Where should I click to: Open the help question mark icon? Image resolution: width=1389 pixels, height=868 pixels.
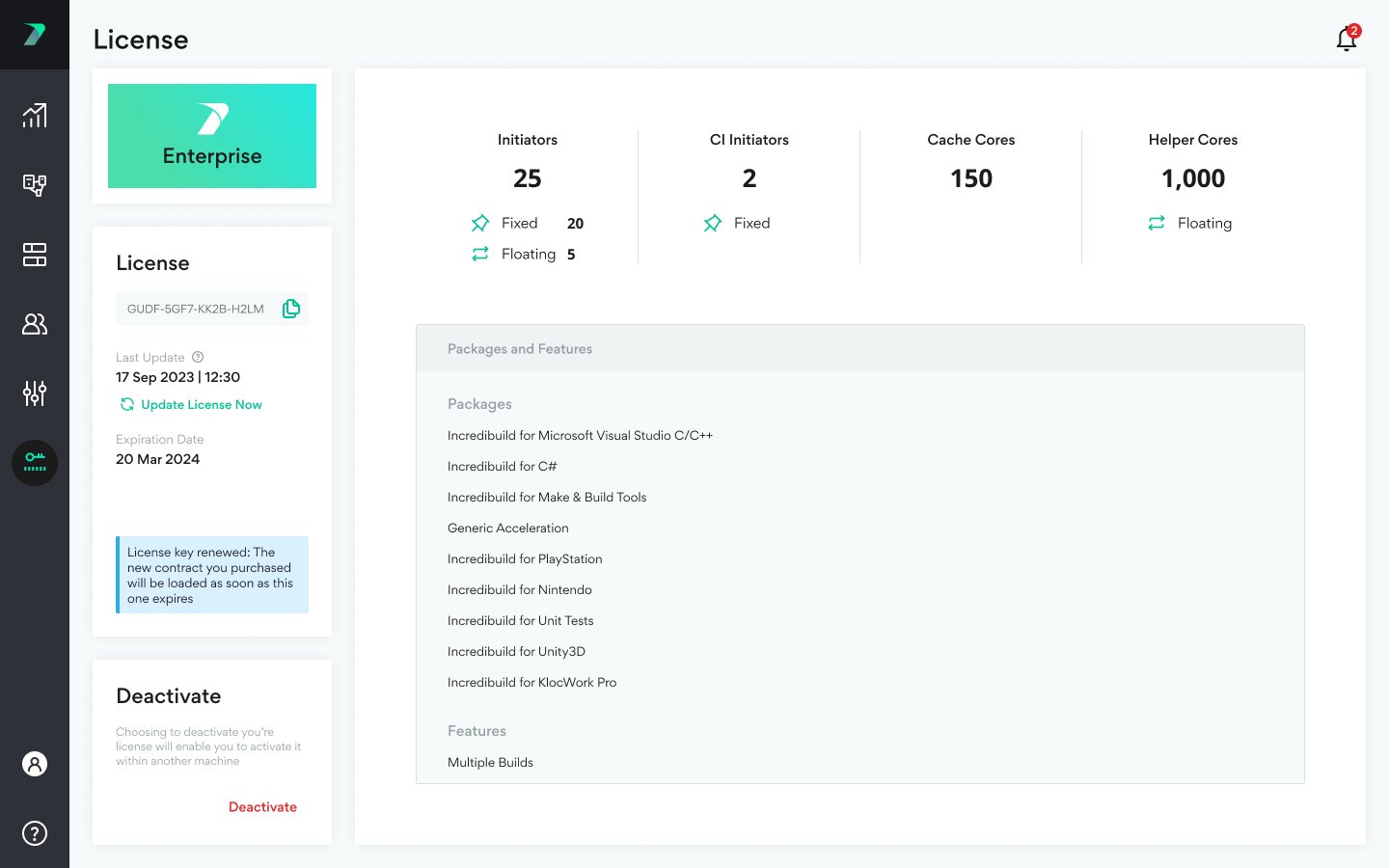pyautogui.click(x=35, y=833)
